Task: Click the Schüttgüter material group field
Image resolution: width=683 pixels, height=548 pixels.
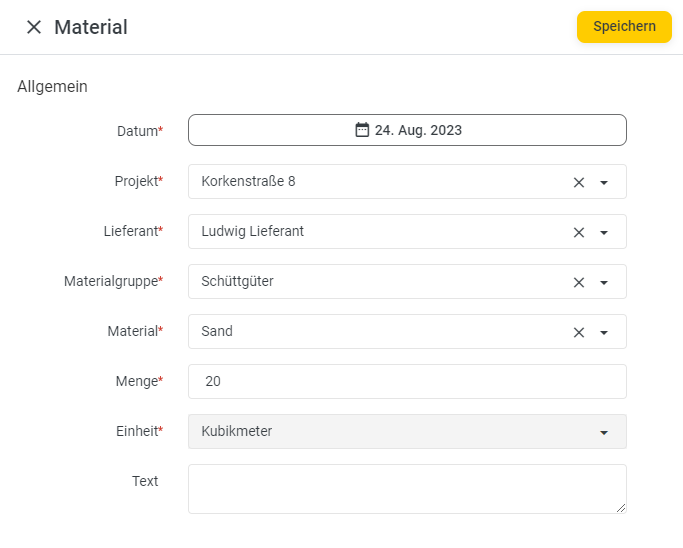Action: click(x=379, y=281)
